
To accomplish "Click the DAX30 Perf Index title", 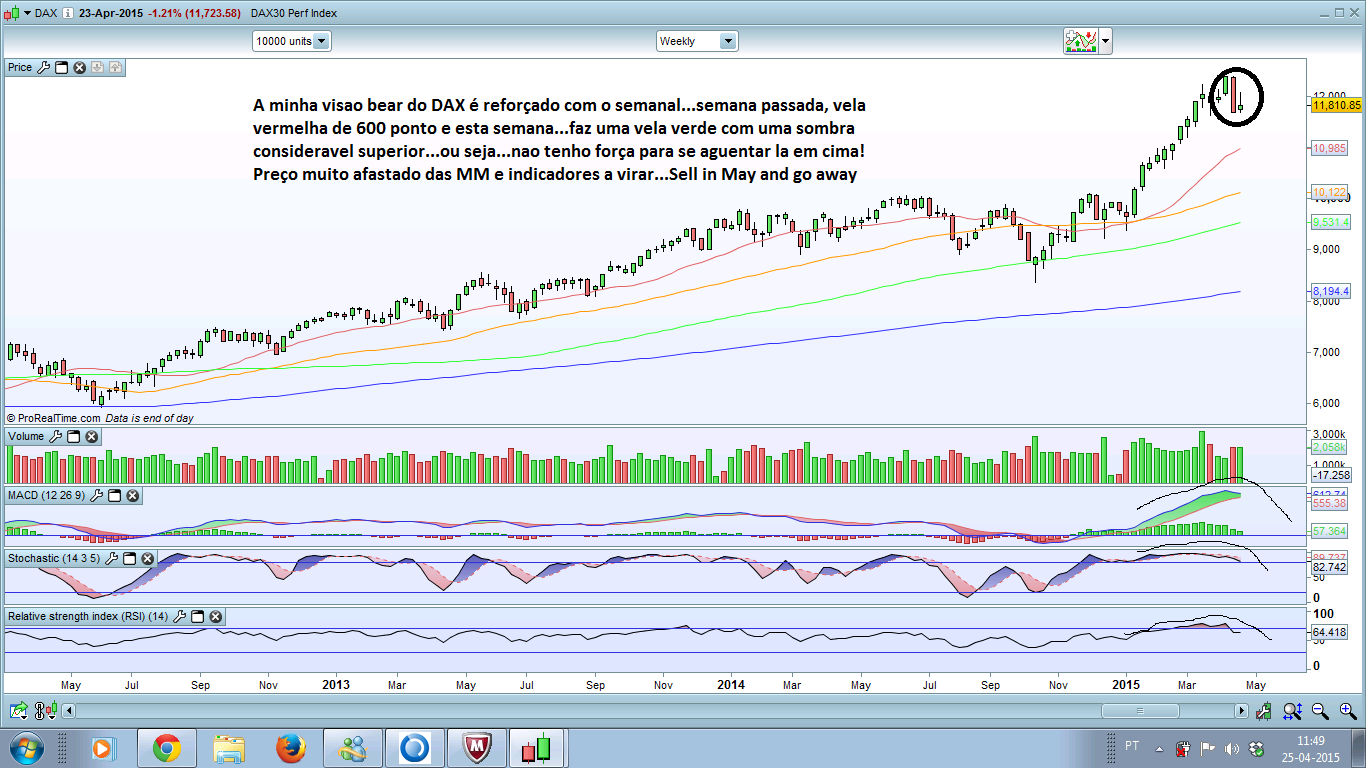I will click(x=294, y=13).
